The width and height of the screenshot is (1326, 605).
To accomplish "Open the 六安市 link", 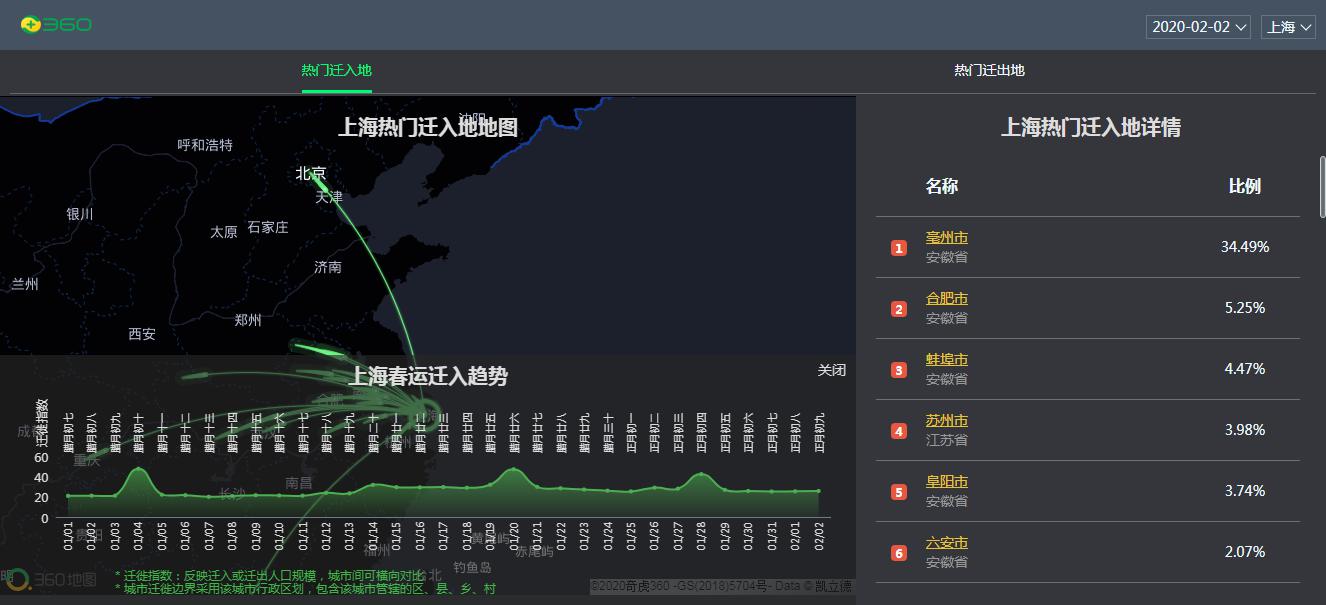I will [x=947, y=543].
